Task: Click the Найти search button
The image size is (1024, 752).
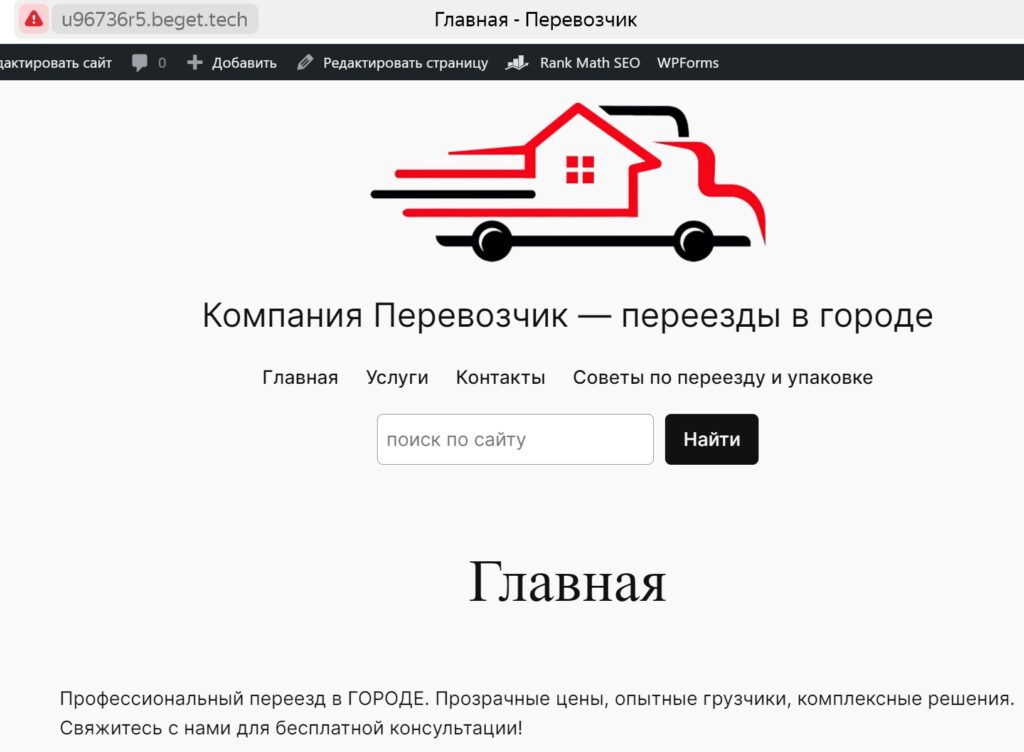Action: (712, 439)
